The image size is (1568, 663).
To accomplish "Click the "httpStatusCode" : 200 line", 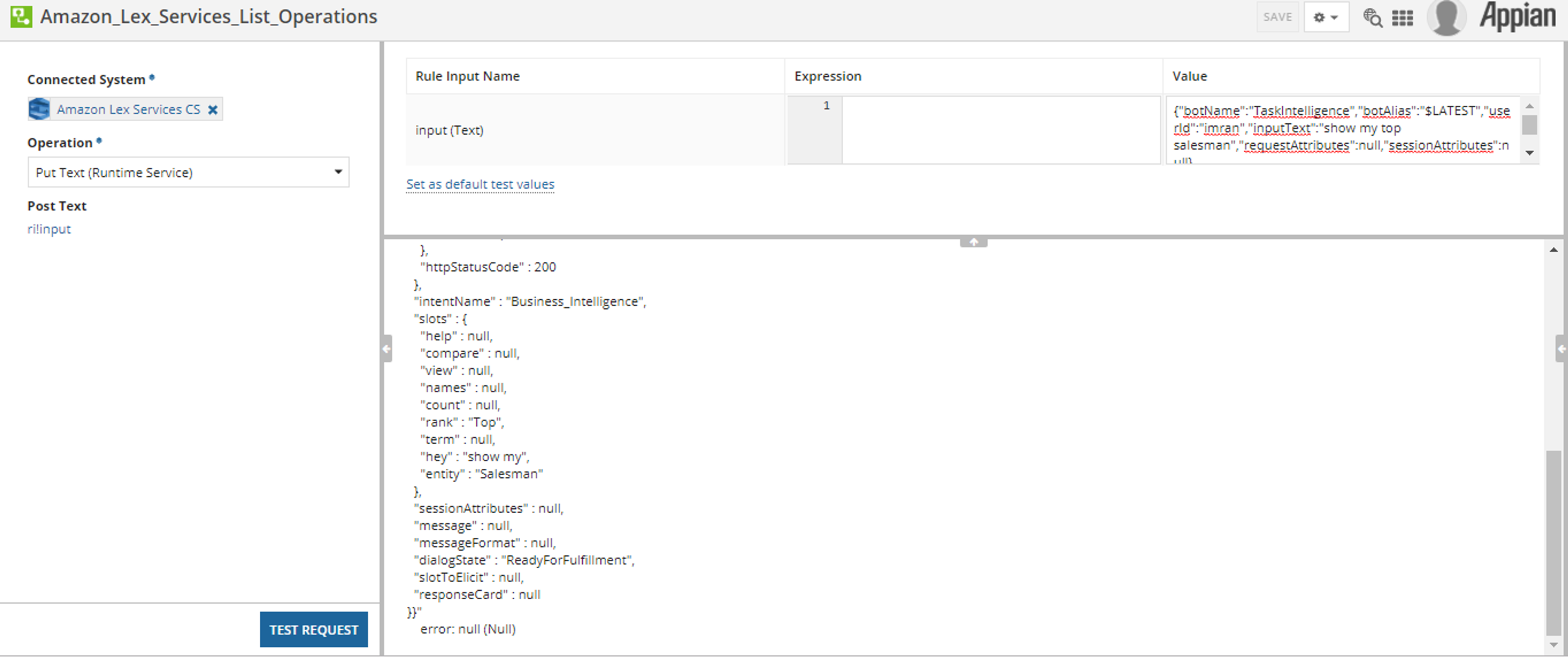I will coord(488,267).
